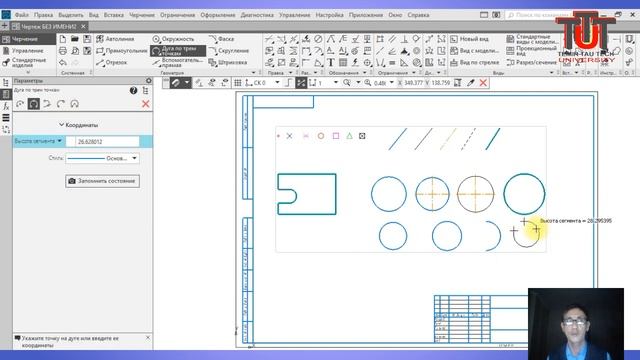Click Проекционный вид
This screenshot has height=360, width=640.
click(531, 51)
